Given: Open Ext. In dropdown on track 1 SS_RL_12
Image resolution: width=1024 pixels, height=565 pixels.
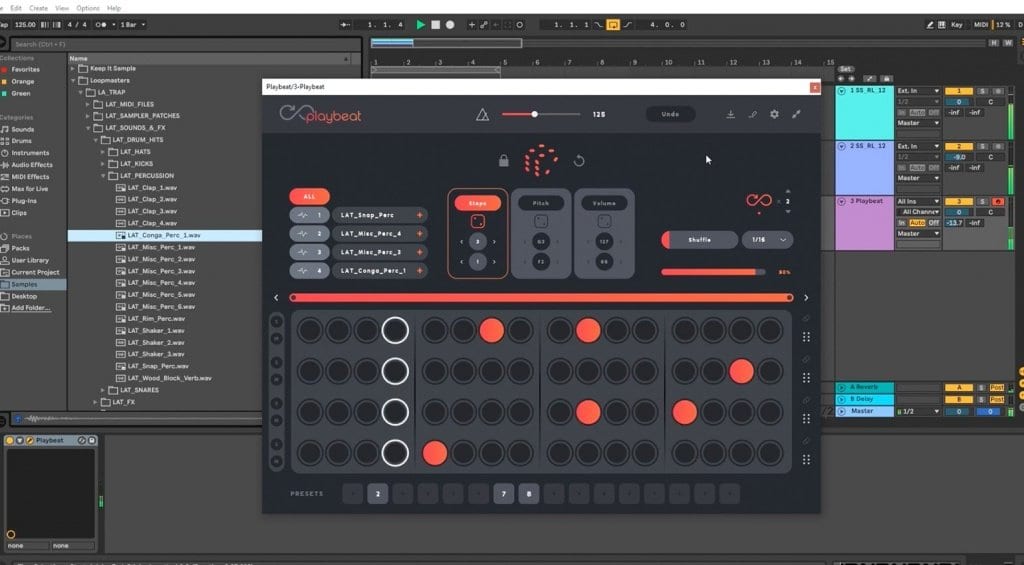Looking at the screenshot, I should 918,91.
